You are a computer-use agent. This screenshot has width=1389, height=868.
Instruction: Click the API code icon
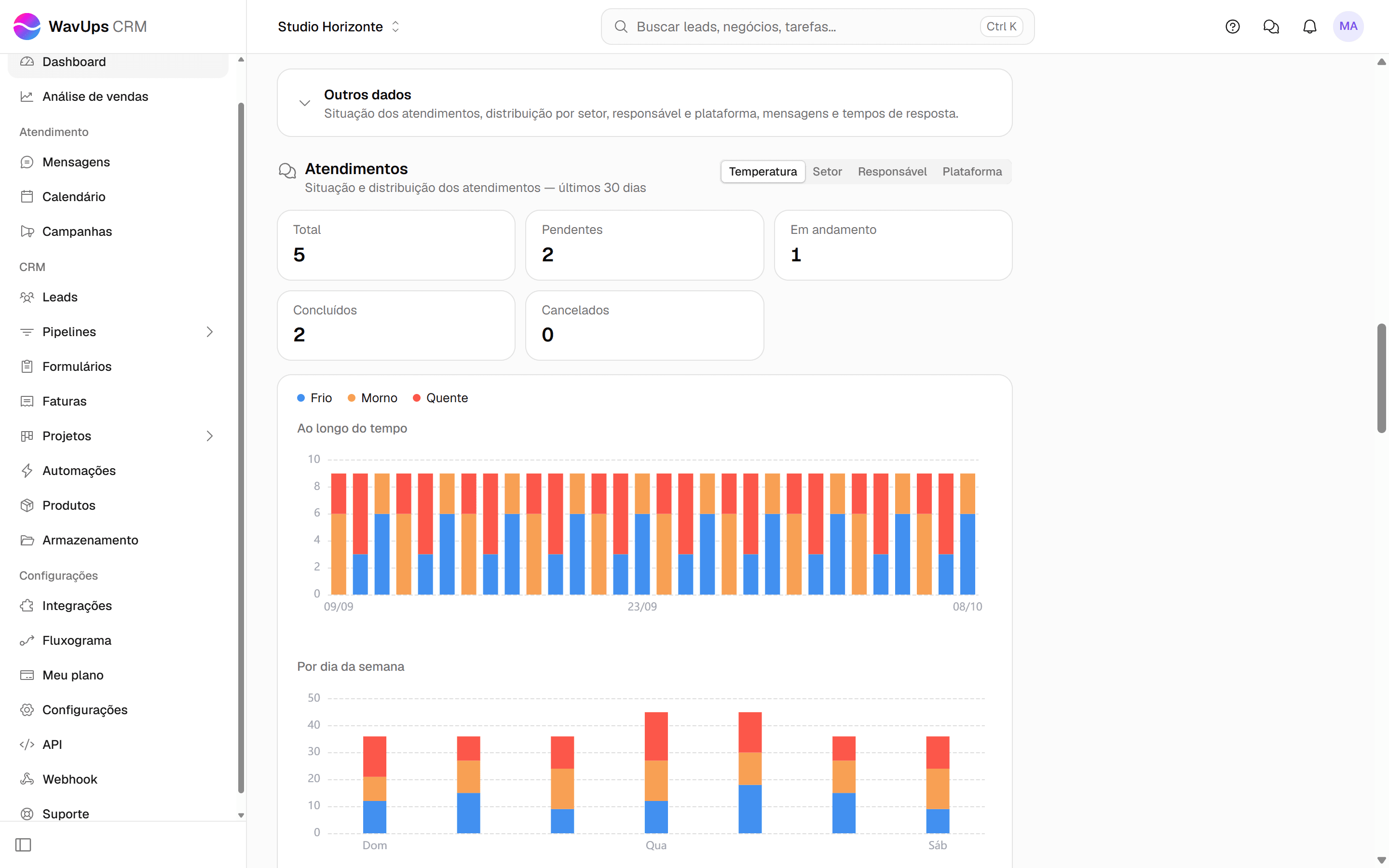coord(27,745)
